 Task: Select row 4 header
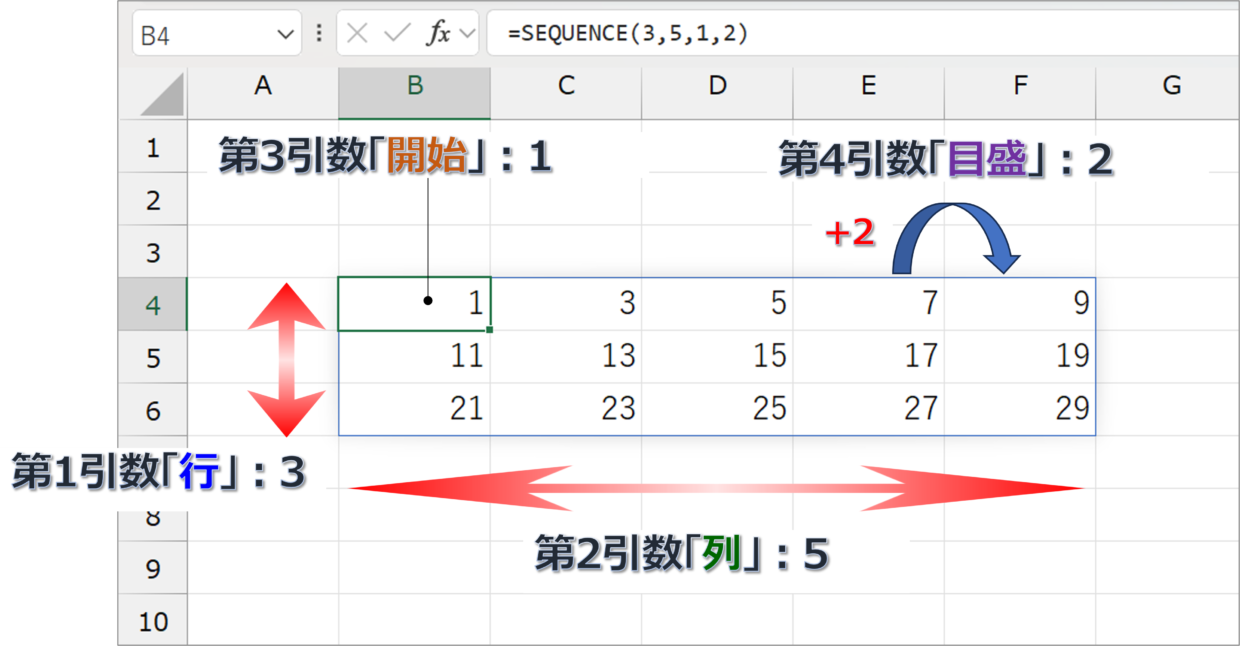(x=152, y=304)
